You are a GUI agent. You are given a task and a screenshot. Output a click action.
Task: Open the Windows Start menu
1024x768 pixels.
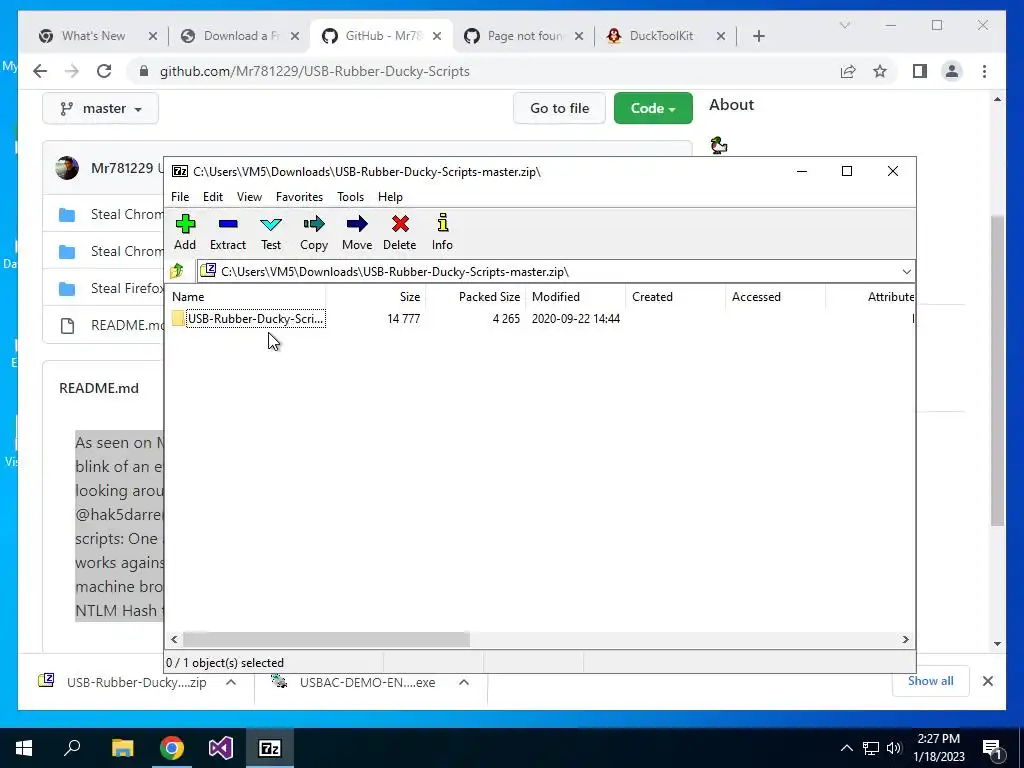tap(24, 748)
